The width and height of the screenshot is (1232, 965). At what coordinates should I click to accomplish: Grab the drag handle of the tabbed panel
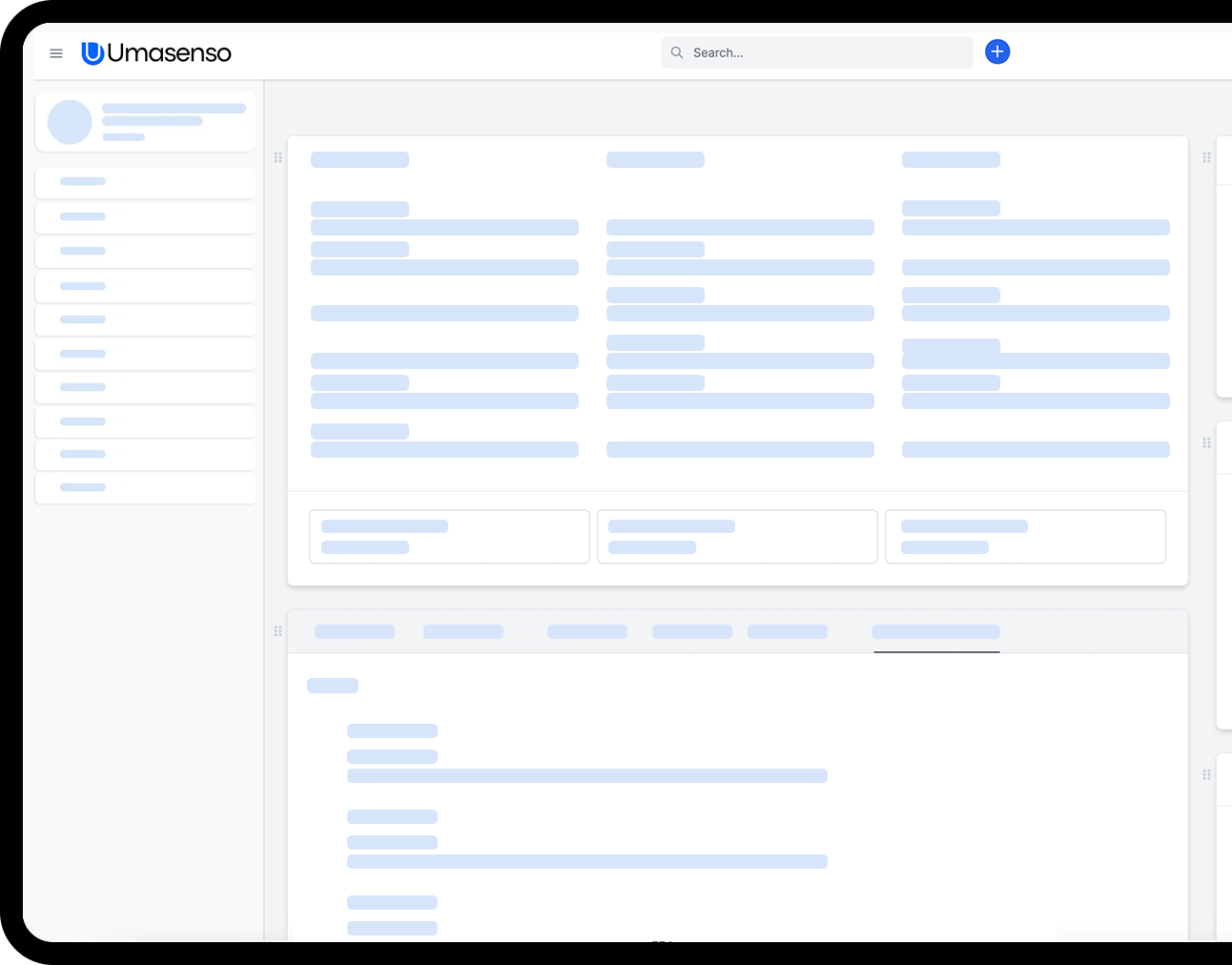[278, 631]
